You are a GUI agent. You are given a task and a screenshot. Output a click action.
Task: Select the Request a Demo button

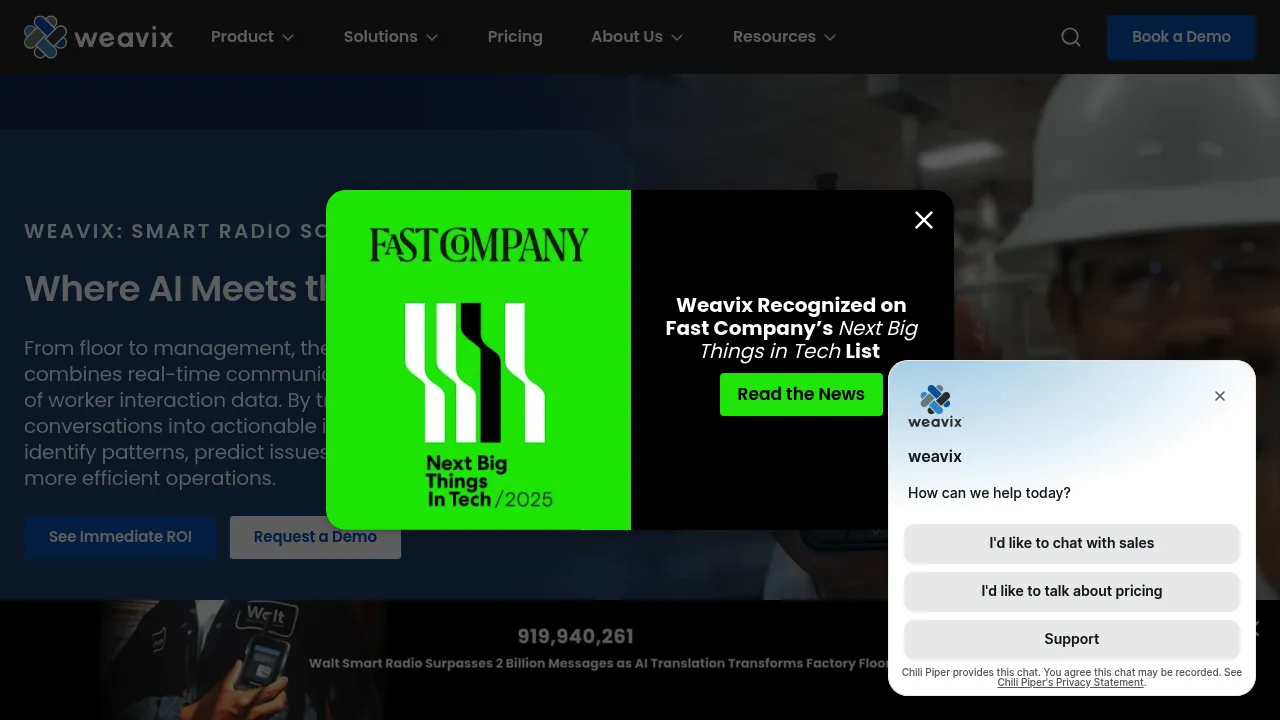(x=315, y=537)
